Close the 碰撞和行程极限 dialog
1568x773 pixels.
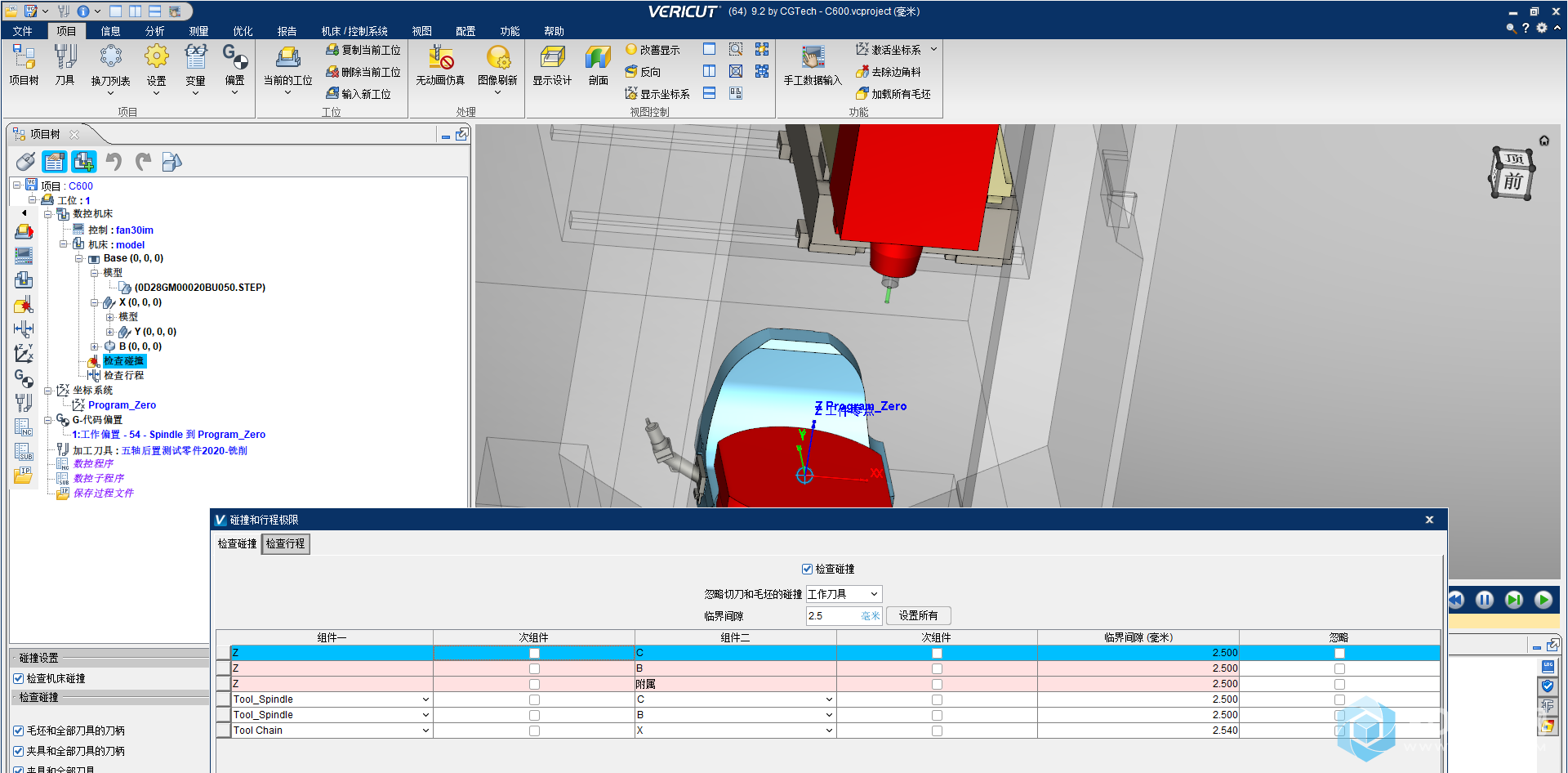pos(1429,520)
